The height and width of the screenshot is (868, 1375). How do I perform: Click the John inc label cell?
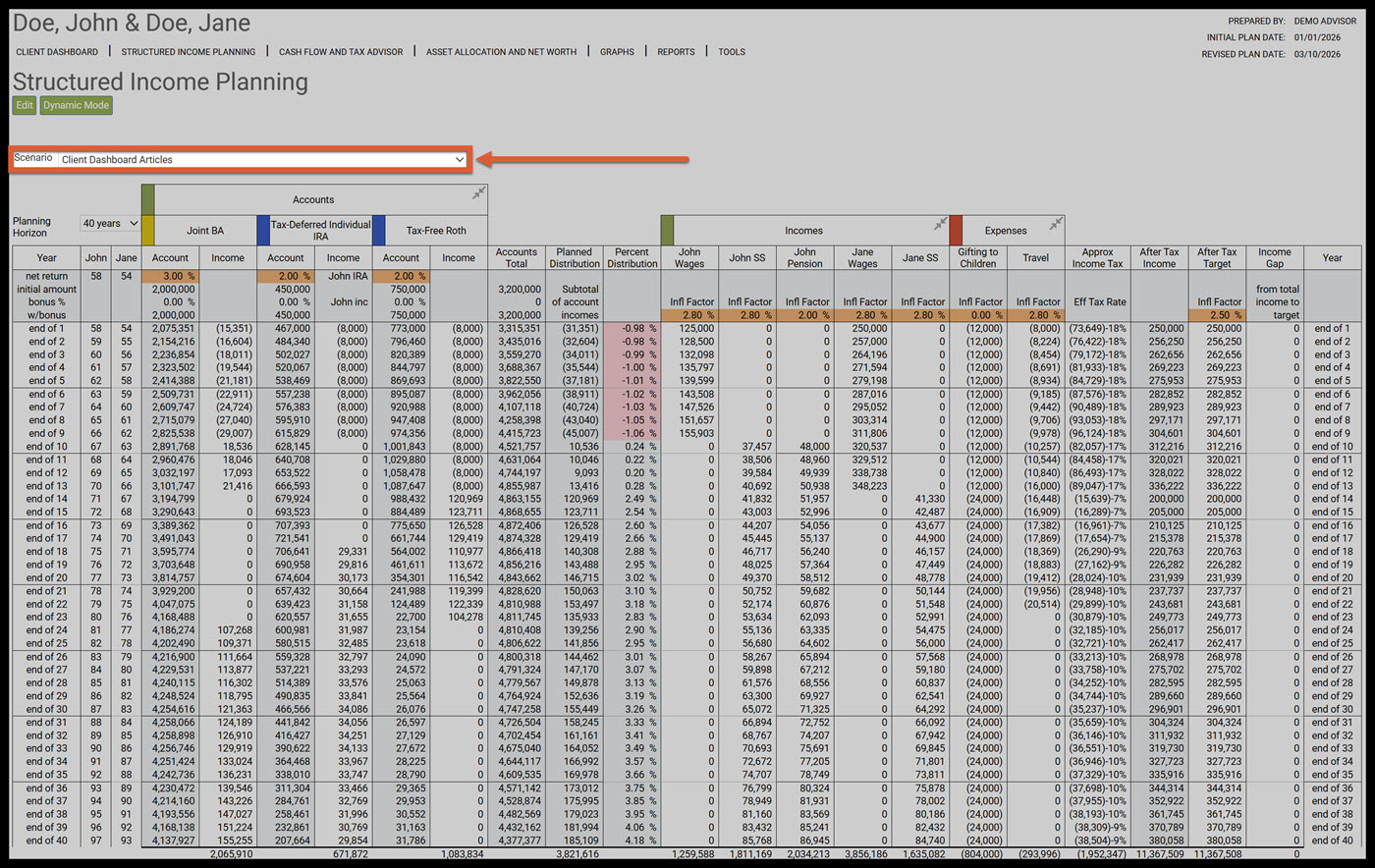[x=349, y=302]
